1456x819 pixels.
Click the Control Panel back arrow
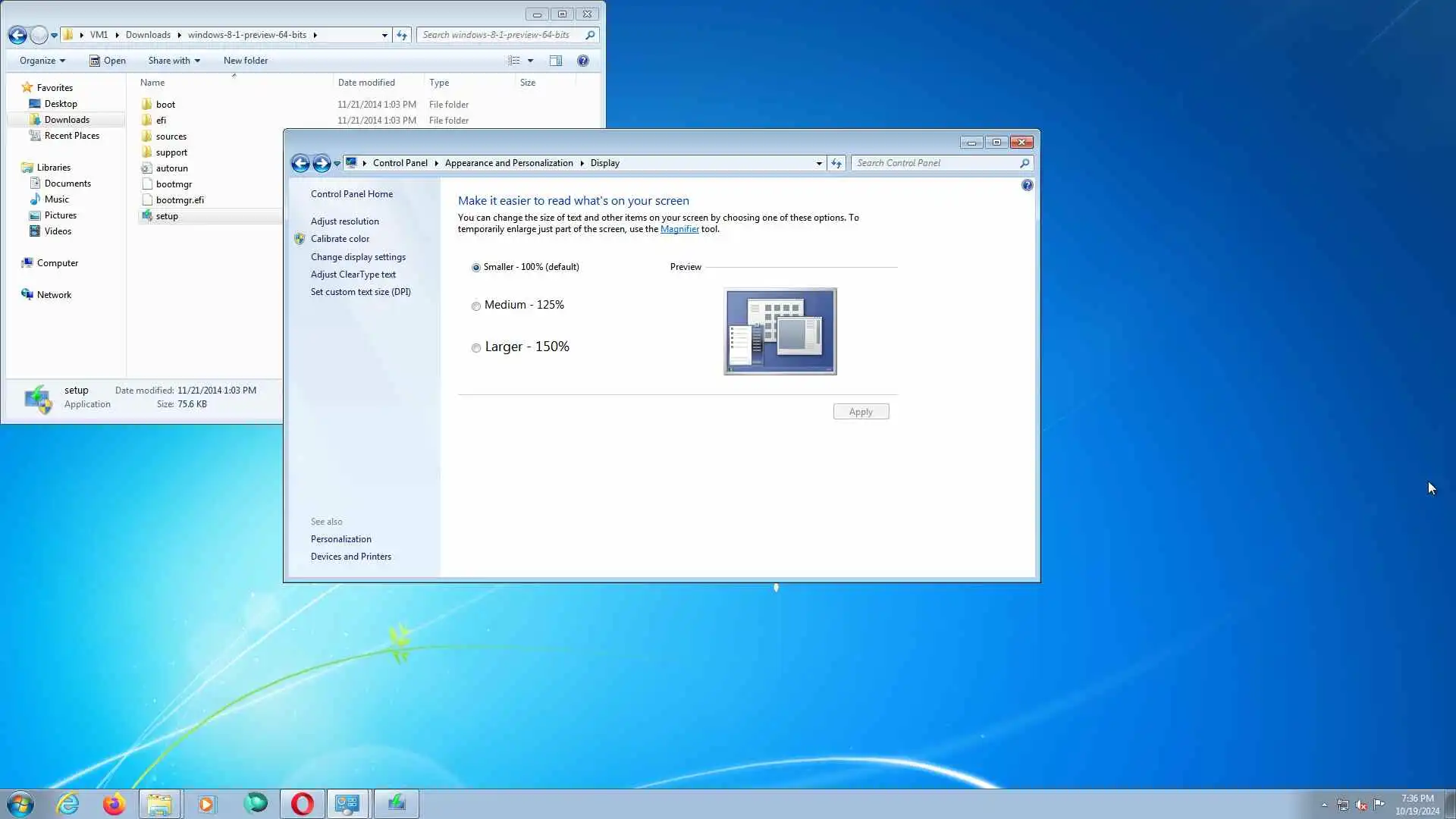pyautogui.click(x=300, y=163)
